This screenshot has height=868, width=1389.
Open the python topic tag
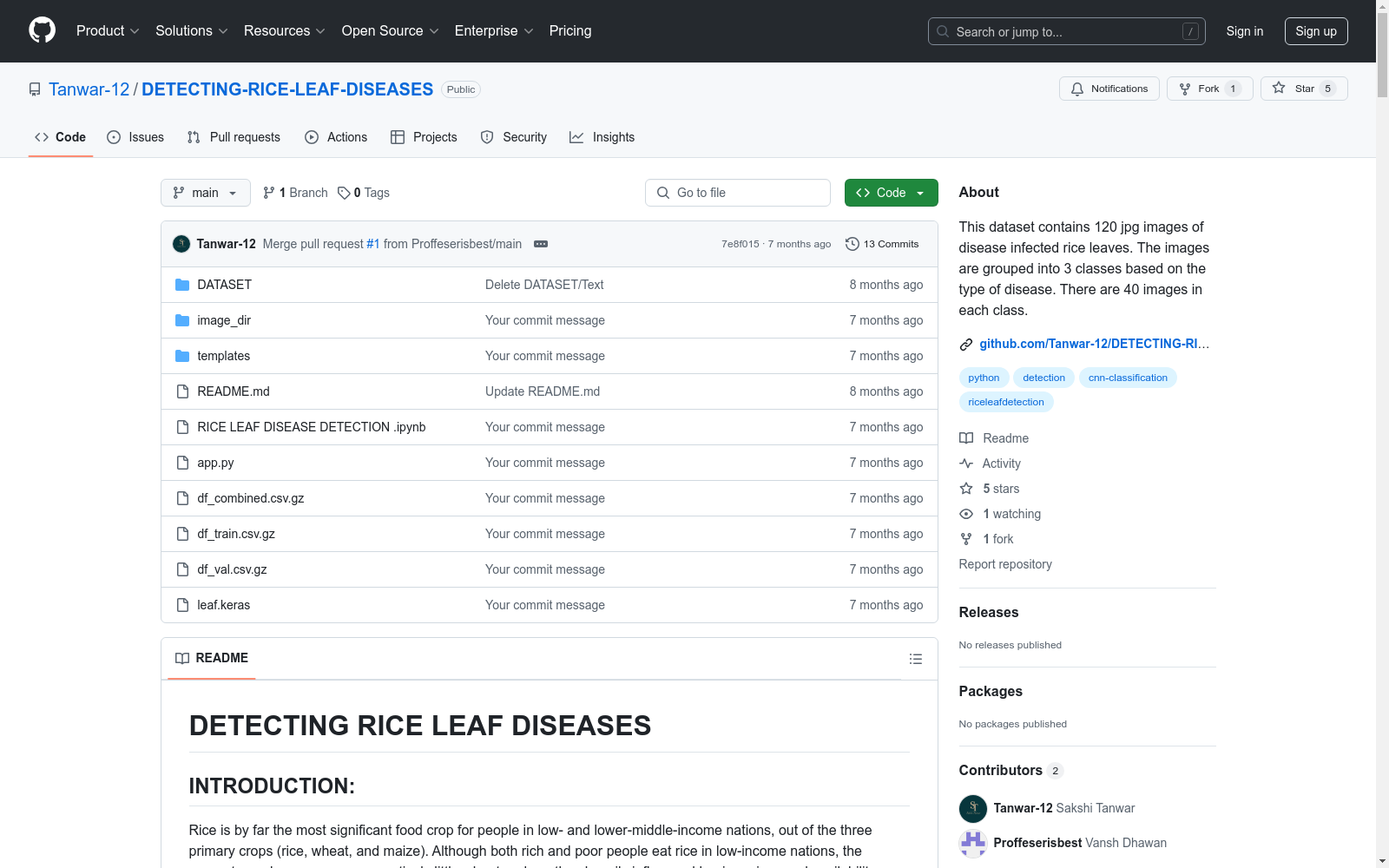pos(984,378)
